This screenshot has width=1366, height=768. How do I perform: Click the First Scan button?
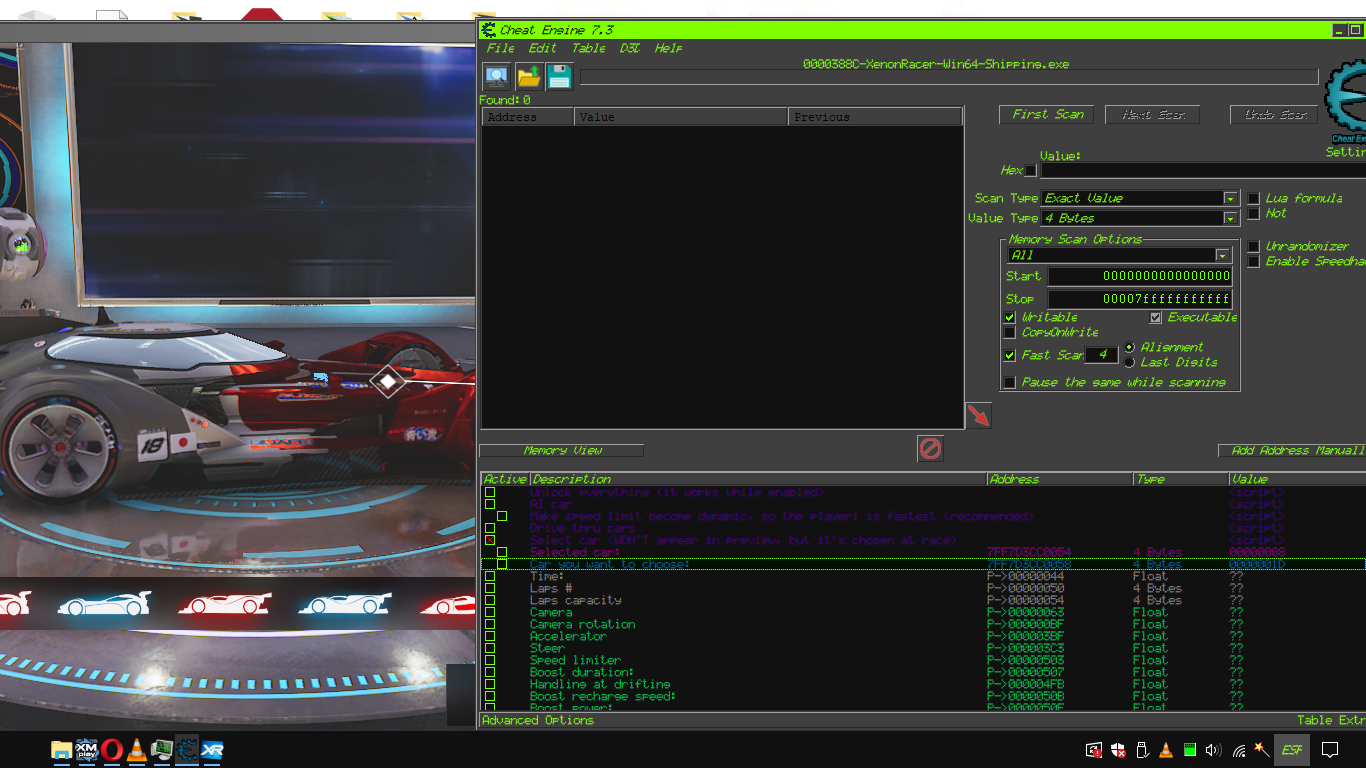click(x=1047, y=115)
